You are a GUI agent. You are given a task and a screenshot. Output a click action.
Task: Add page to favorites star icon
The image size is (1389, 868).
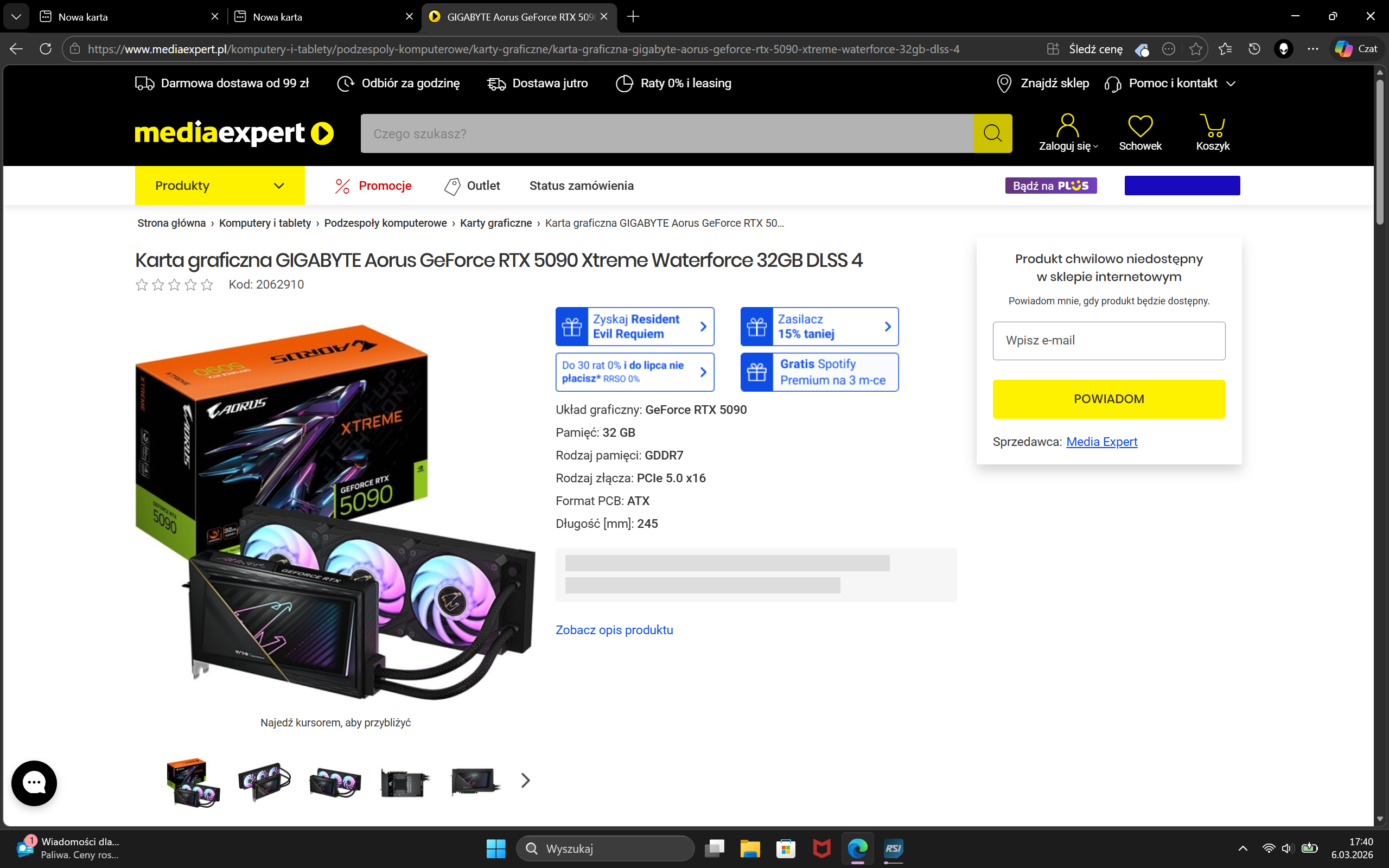(x=1196, y=49)
